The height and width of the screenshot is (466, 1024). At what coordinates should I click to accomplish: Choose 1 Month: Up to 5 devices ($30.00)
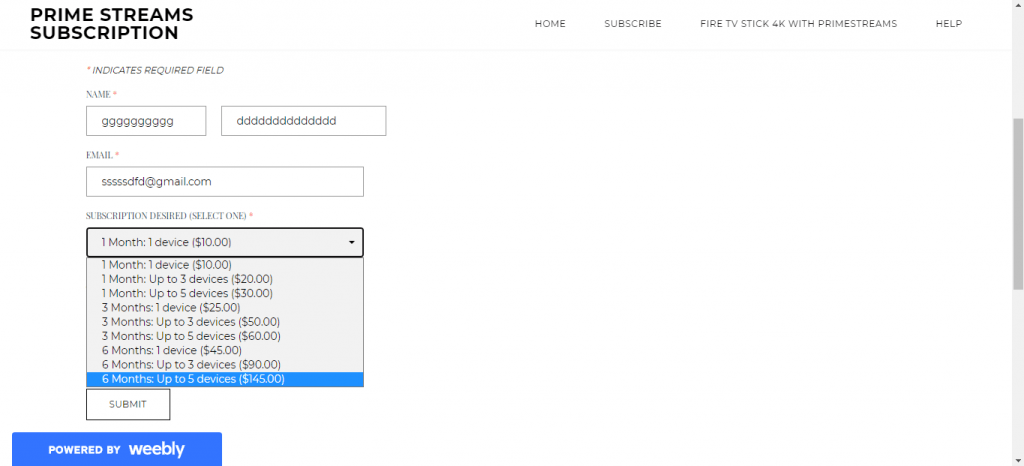(x=225, y=294)
